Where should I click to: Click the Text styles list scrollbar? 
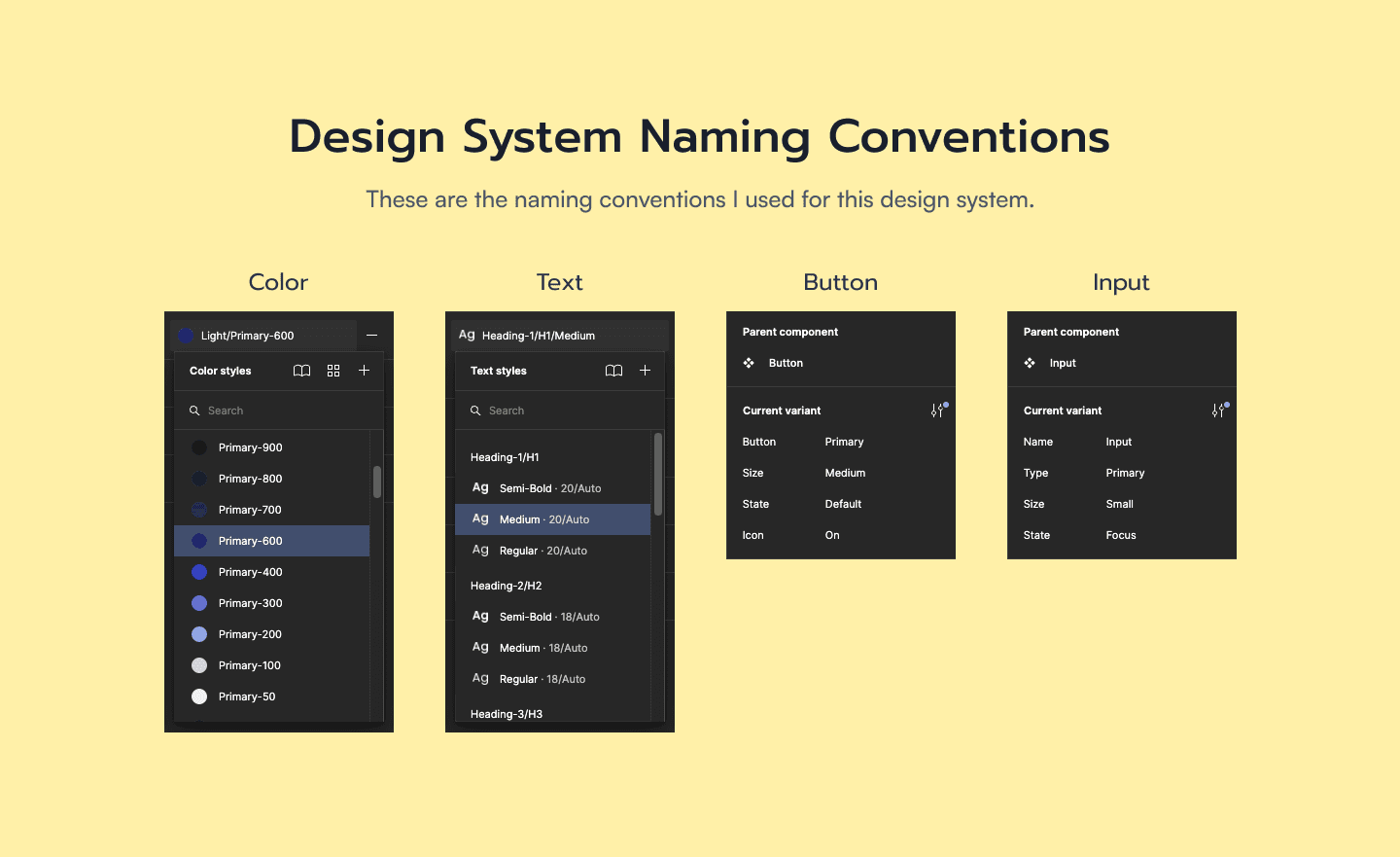pos(658,474)
